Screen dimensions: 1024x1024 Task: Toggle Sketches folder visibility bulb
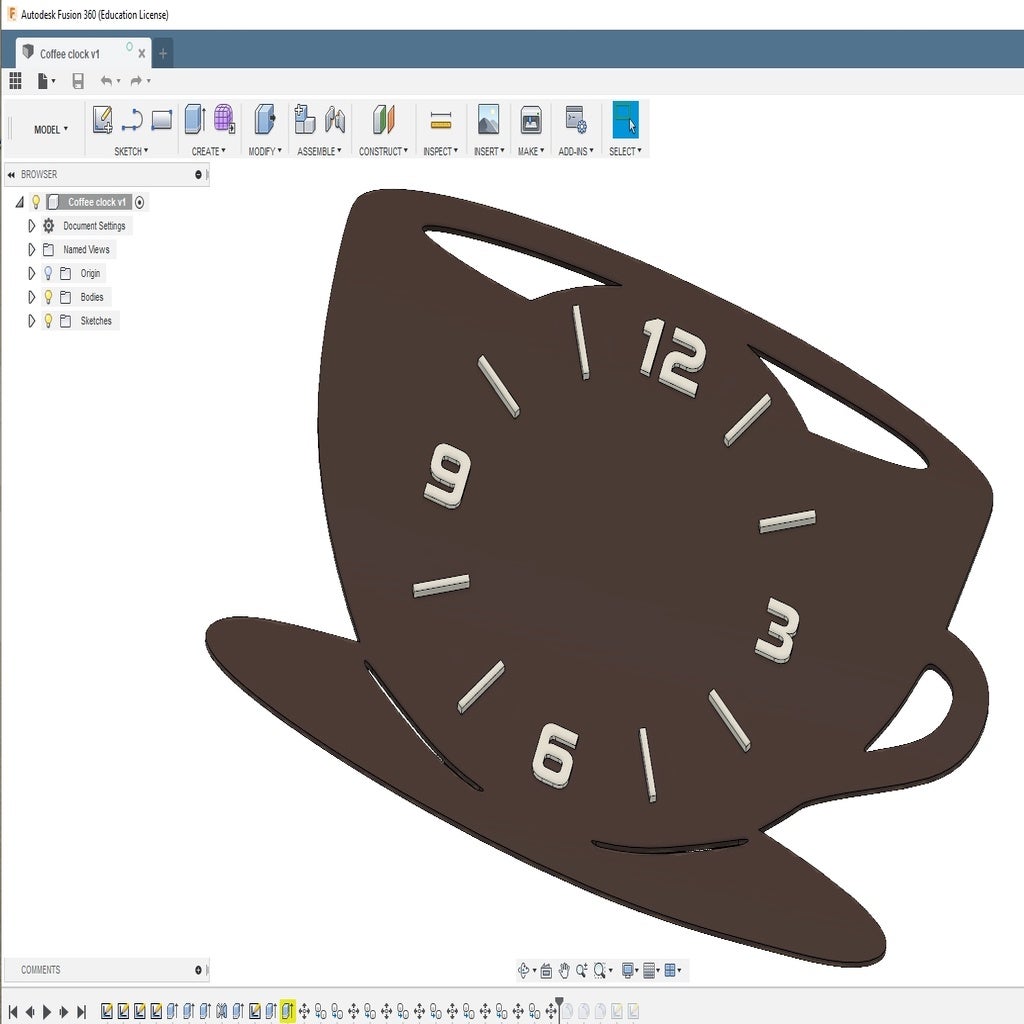click(48, 321)
